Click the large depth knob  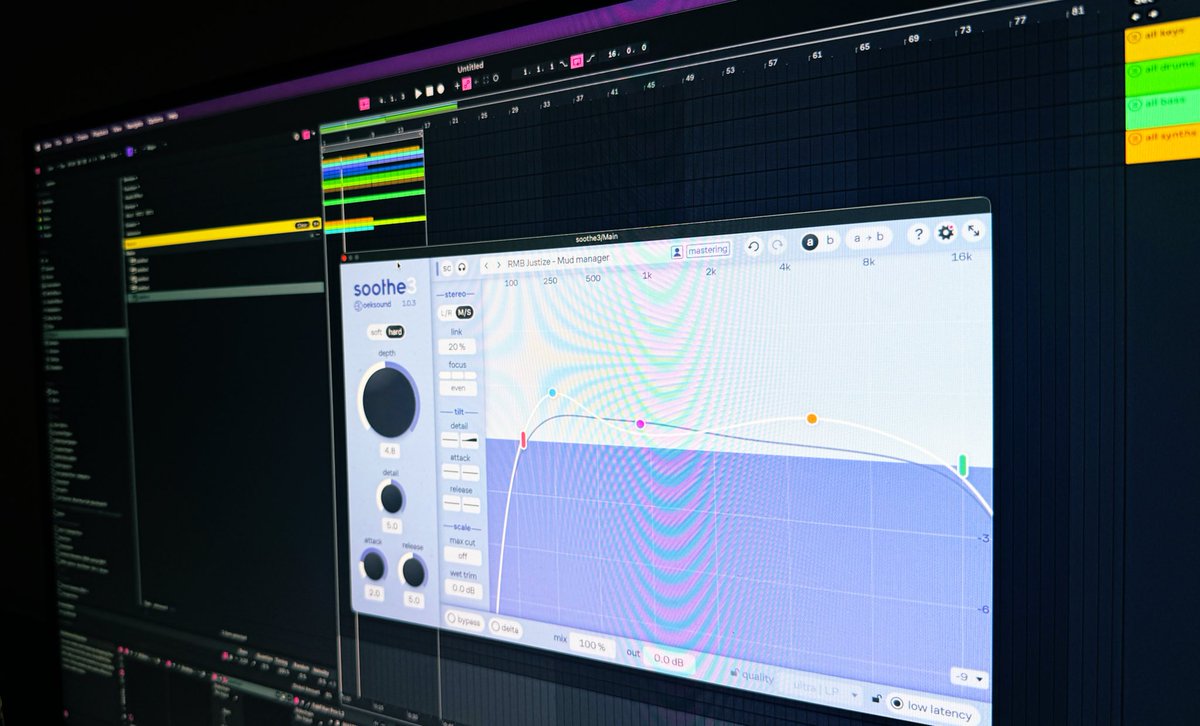click(x=390, y=402)
